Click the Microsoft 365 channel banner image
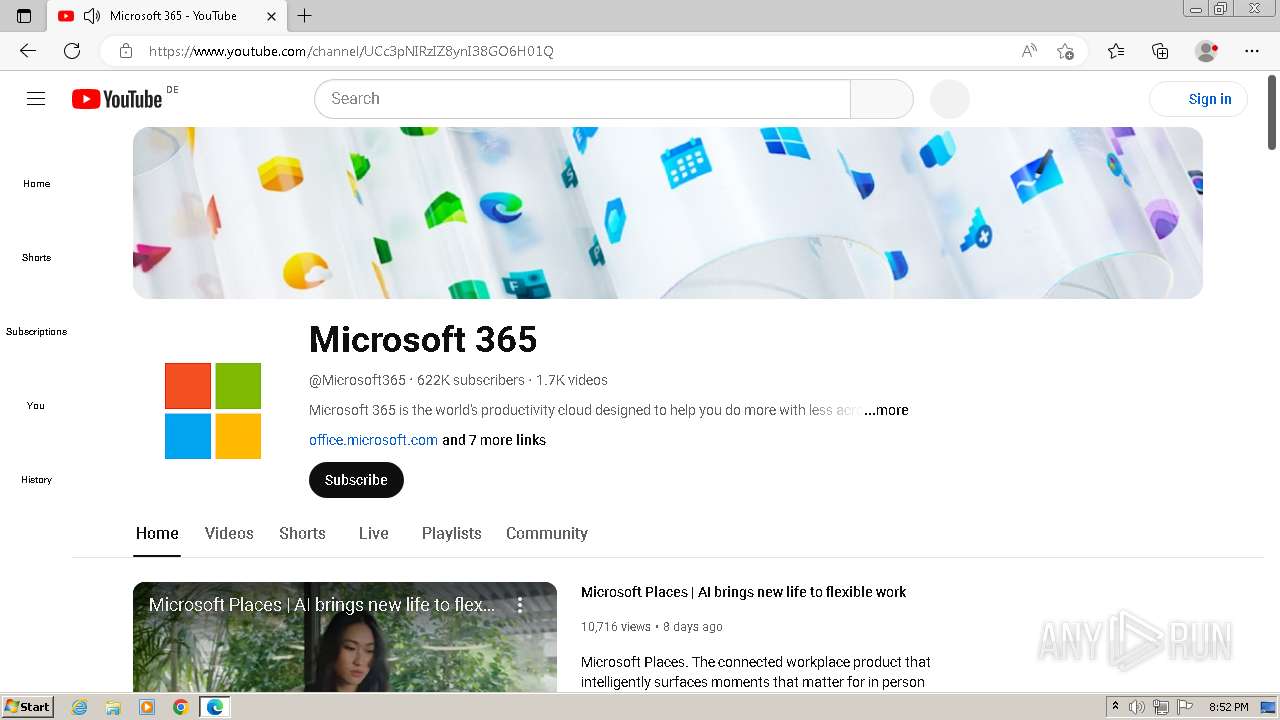This screenshot has width=1280, height=720. (x=668, y=213)
